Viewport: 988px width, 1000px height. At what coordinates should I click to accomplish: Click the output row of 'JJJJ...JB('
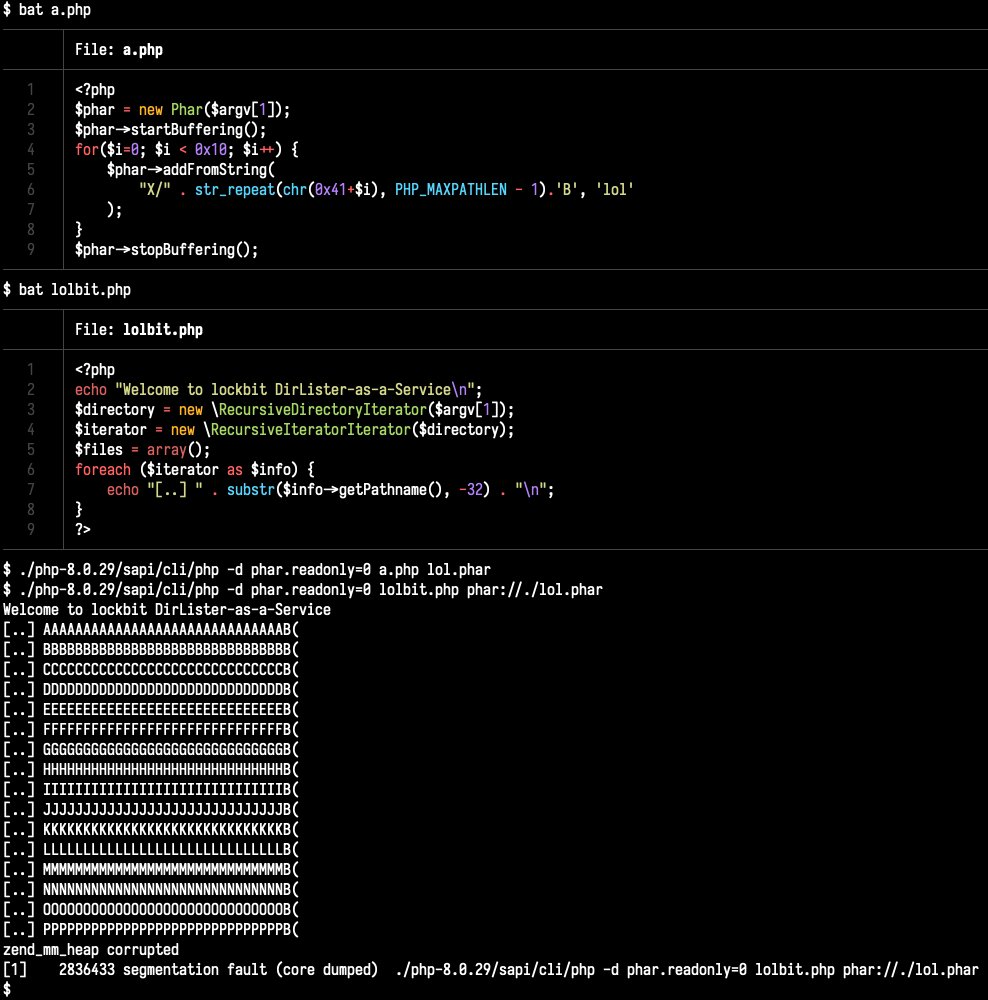(151, 809)
